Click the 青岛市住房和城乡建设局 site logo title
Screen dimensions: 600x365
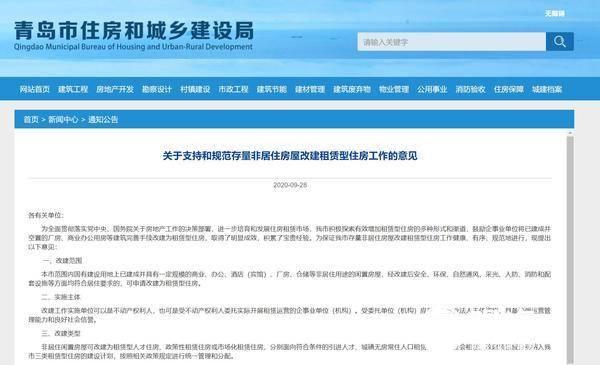pos(134,30)
